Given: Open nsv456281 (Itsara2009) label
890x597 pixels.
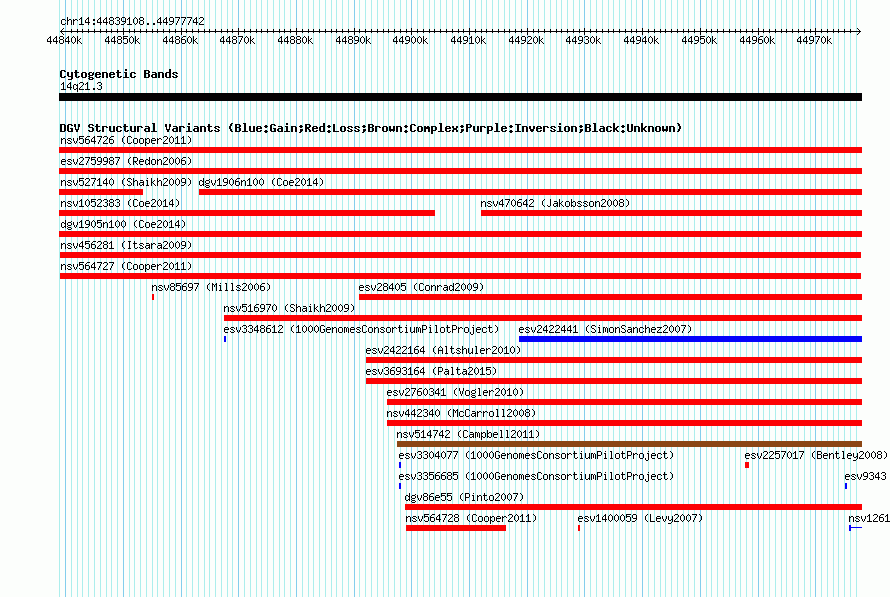Looking at the screenshot, I should pyautogui.click(x=126, y=245).
